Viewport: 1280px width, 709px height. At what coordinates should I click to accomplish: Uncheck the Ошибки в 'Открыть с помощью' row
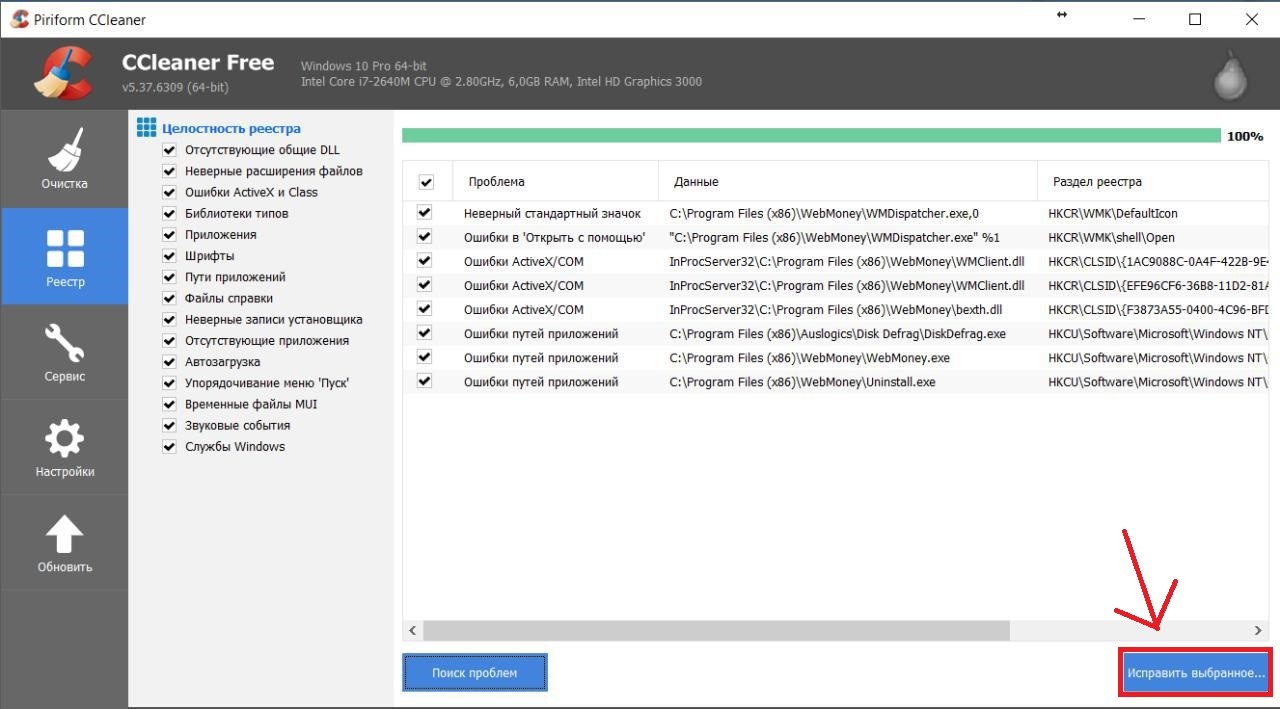[424, 237]
